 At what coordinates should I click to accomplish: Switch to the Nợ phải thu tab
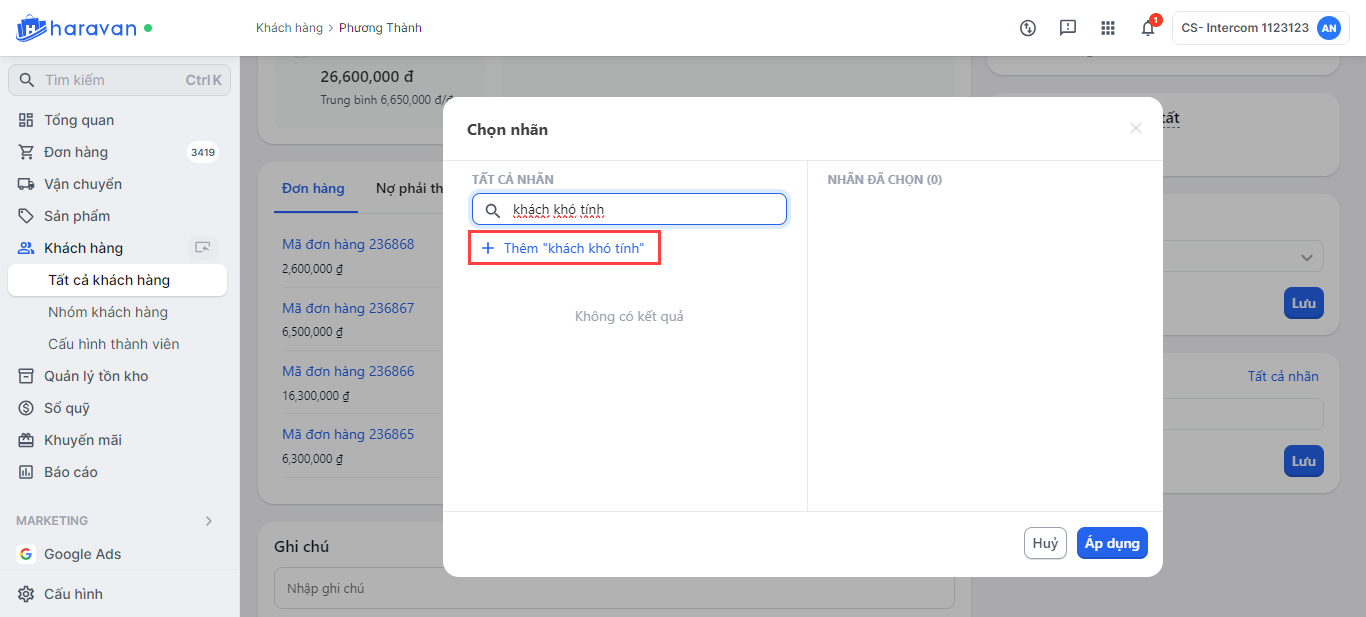coord(410,188)
